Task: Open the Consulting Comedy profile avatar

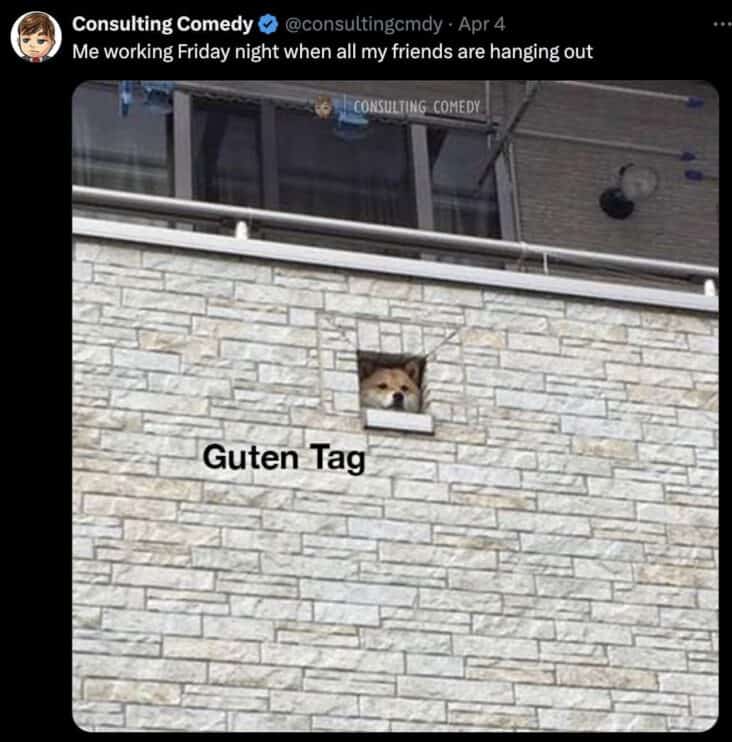Action: (x=36, y=37)
